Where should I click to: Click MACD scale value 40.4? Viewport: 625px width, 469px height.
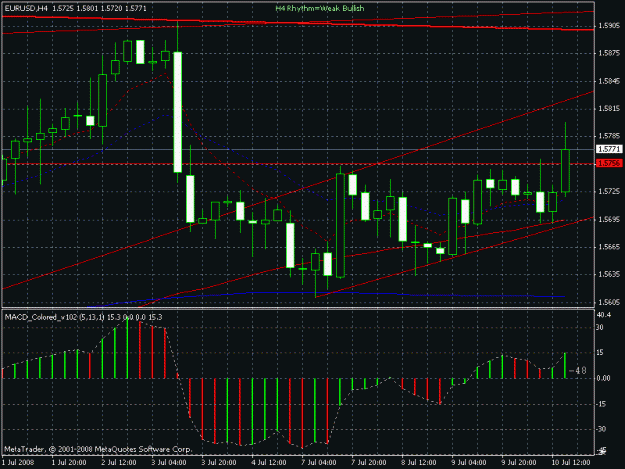604,315
